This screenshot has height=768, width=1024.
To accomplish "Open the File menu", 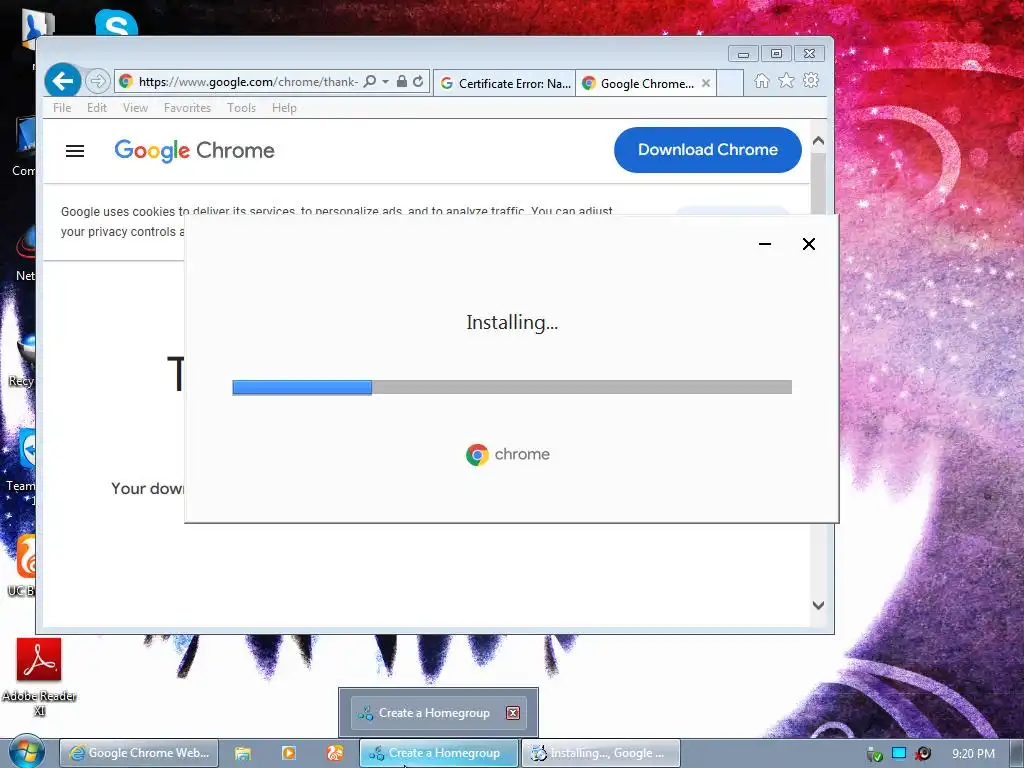I will coord(62,108).
